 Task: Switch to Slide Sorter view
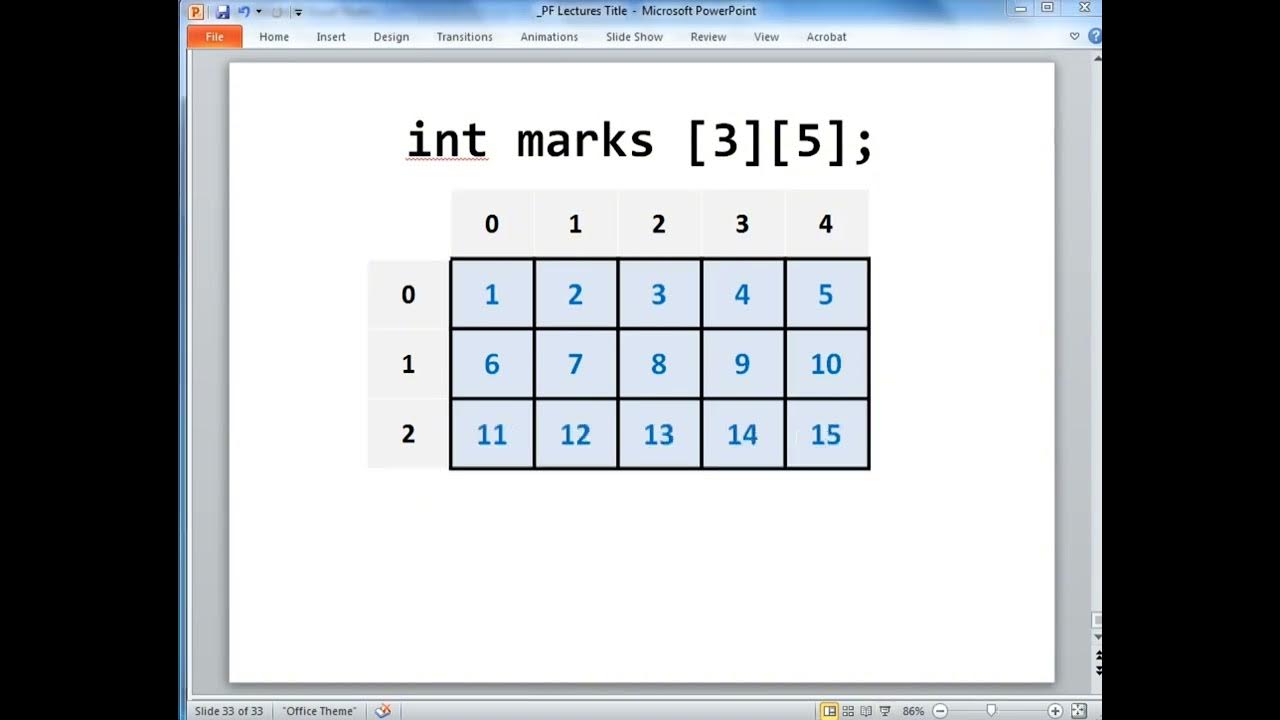[x=848, y=711]
